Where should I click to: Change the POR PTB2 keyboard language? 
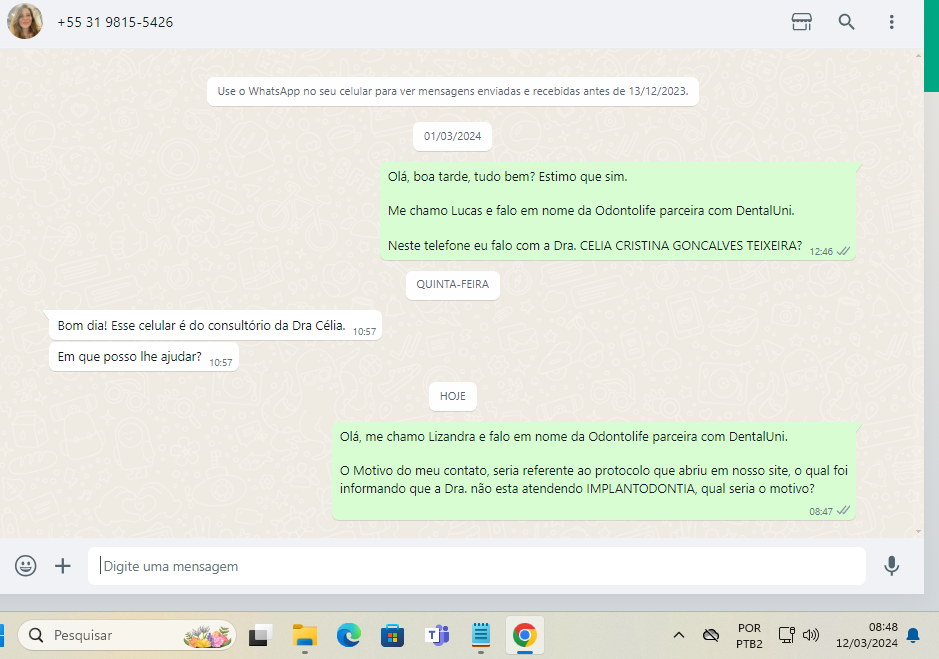click(x=749, y=636)
